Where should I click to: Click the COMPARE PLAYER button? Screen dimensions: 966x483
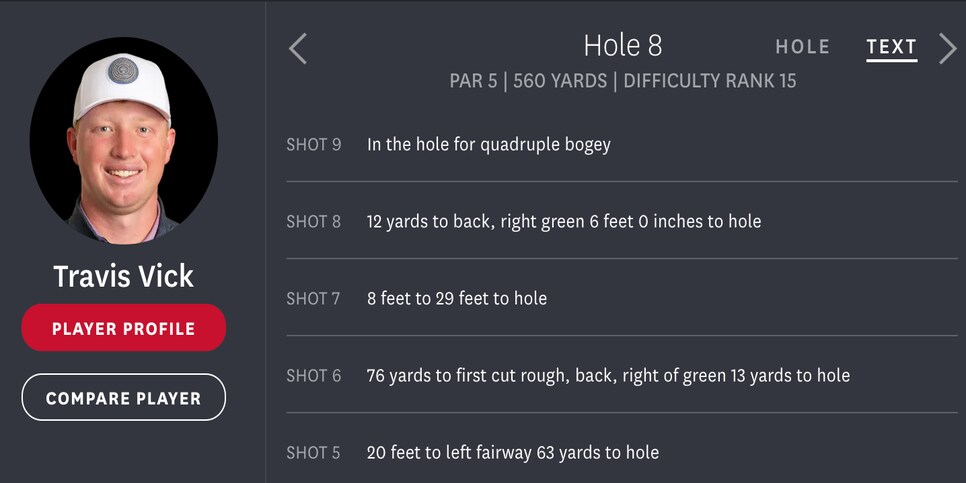124,397
